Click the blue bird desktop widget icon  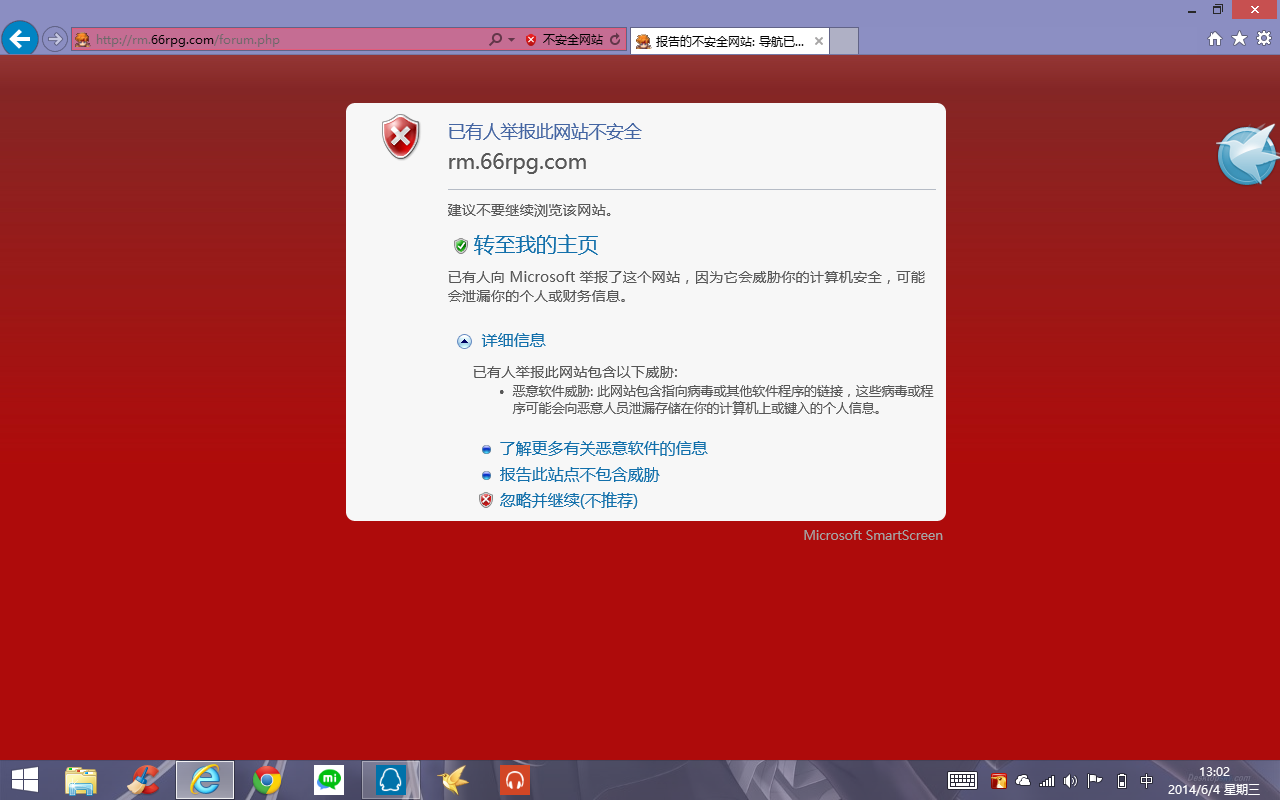(1248, 155)
